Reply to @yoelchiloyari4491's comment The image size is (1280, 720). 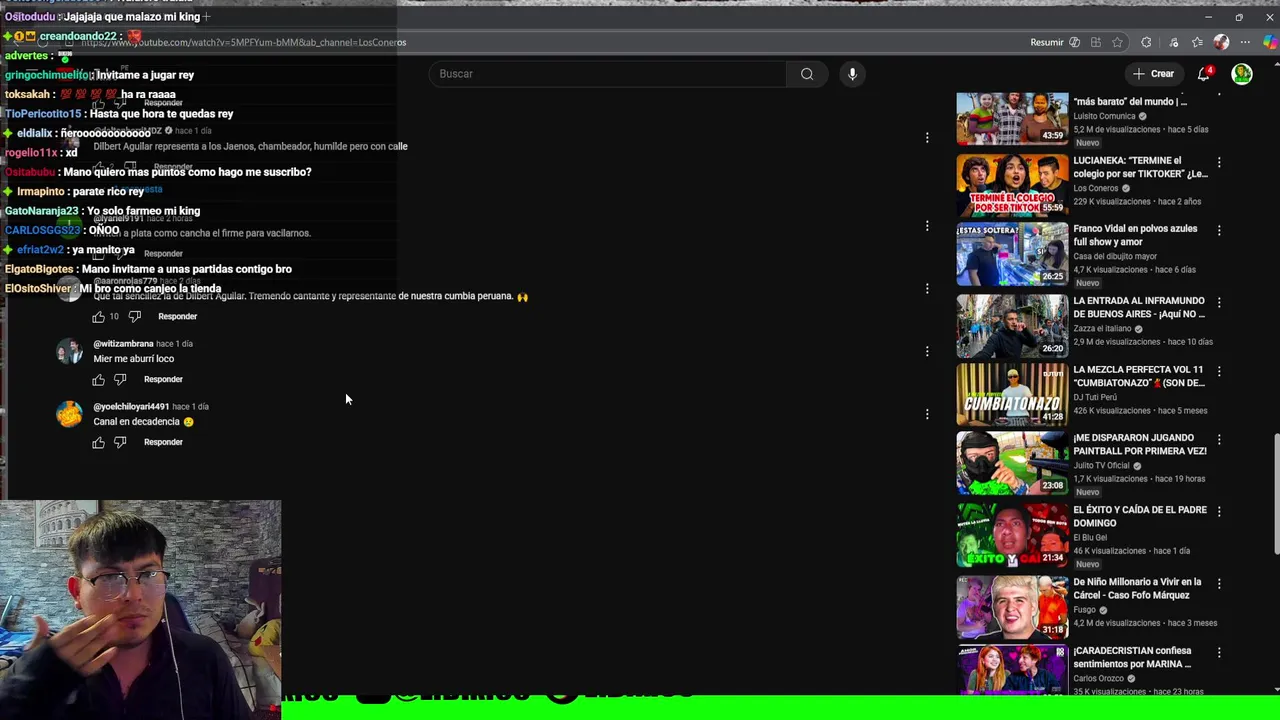163,442
